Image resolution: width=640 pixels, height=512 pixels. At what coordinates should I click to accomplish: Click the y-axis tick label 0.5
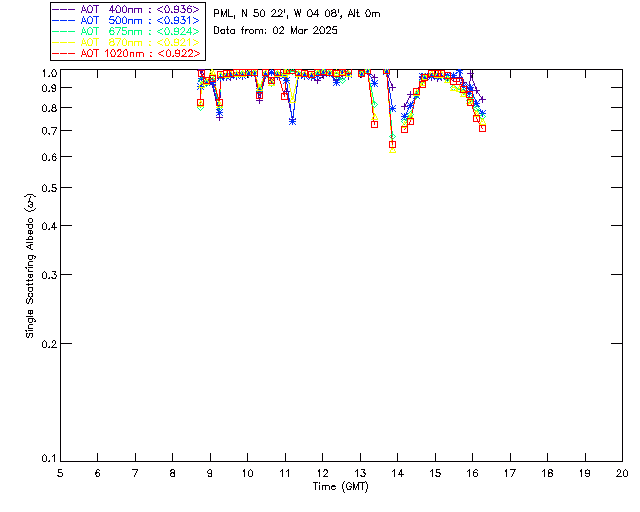coord(46,188)
